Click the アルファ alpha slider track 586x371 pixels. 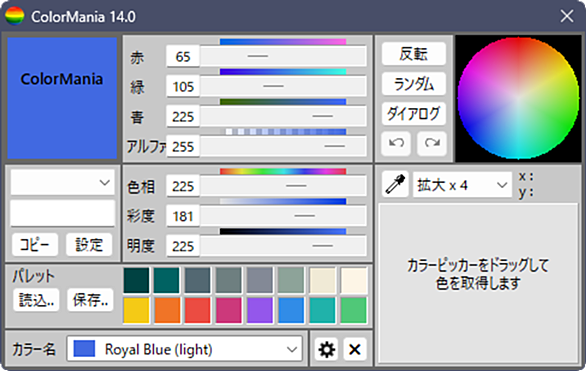(283, 146)
